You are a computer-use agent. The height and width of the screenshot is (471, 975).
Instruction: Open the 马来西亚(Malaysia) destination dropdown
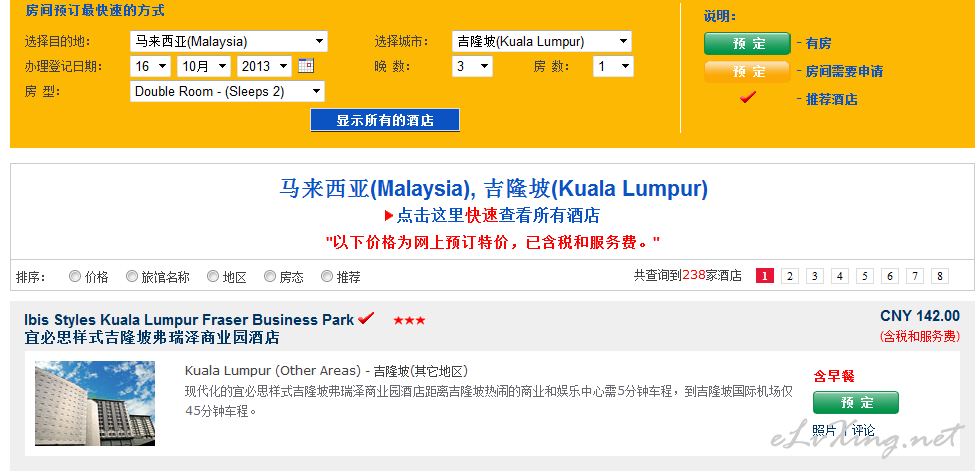[x=229, y=42]
